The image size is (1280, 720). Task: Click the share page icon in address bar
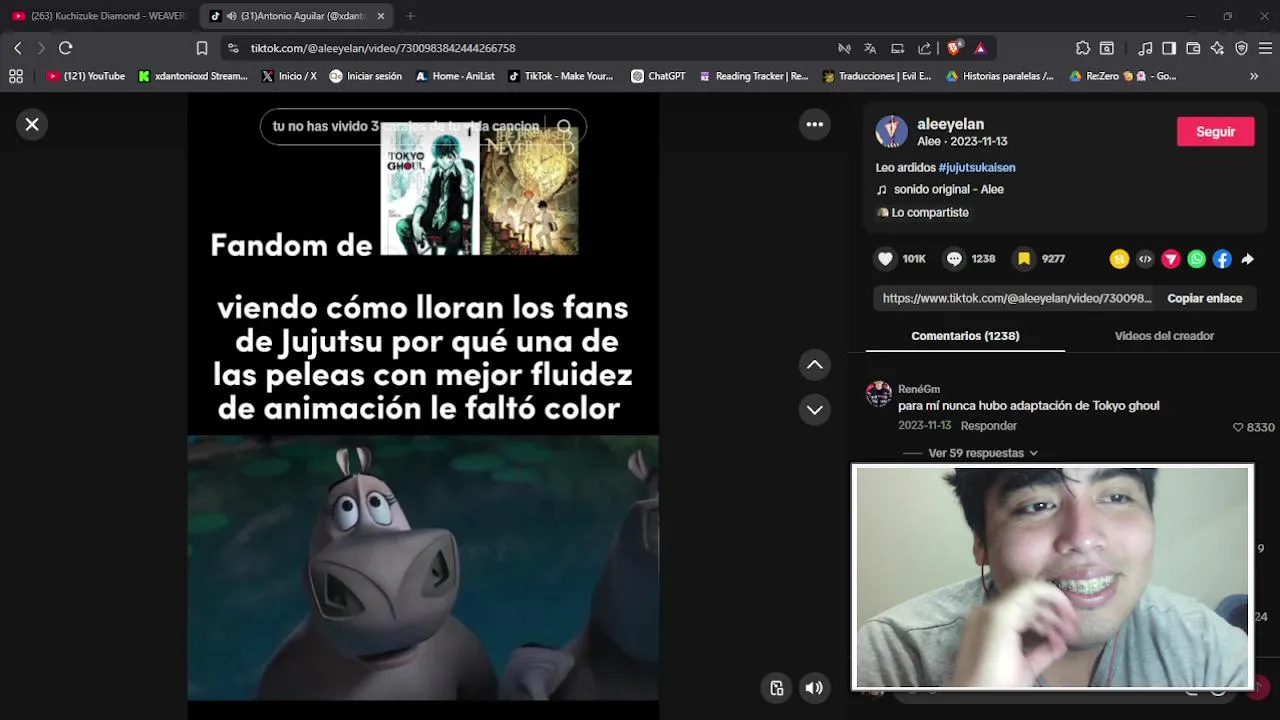(924, 48)
